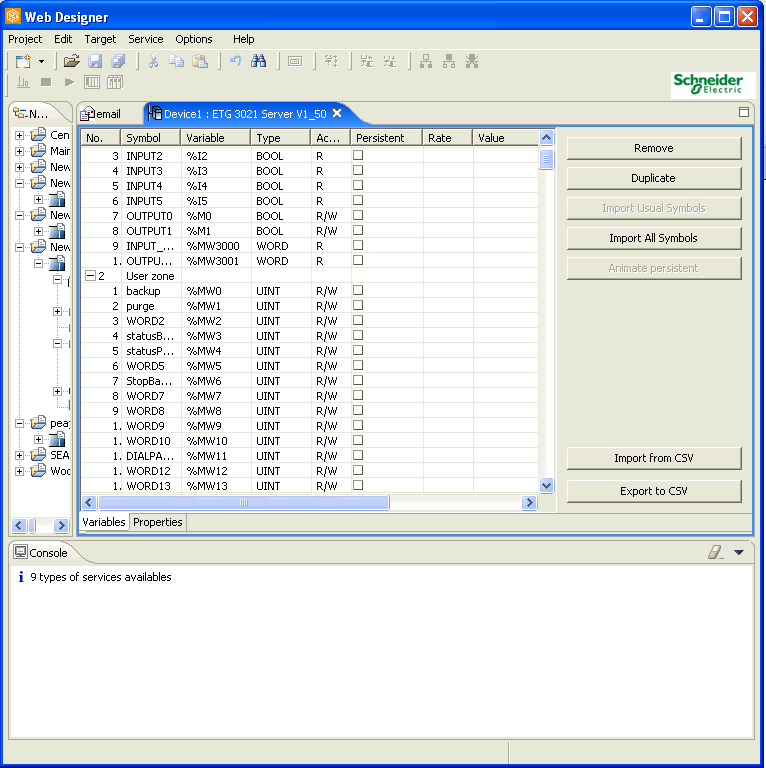Click the Undo arrow icon
The height and width of the screenshot is (768, 766).
pos(236,61)
